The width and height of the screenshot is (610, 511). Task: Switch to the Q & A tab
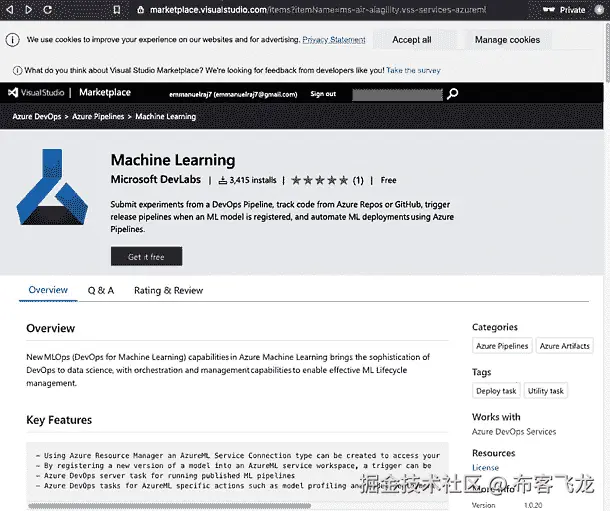click(x=101, y=290)
